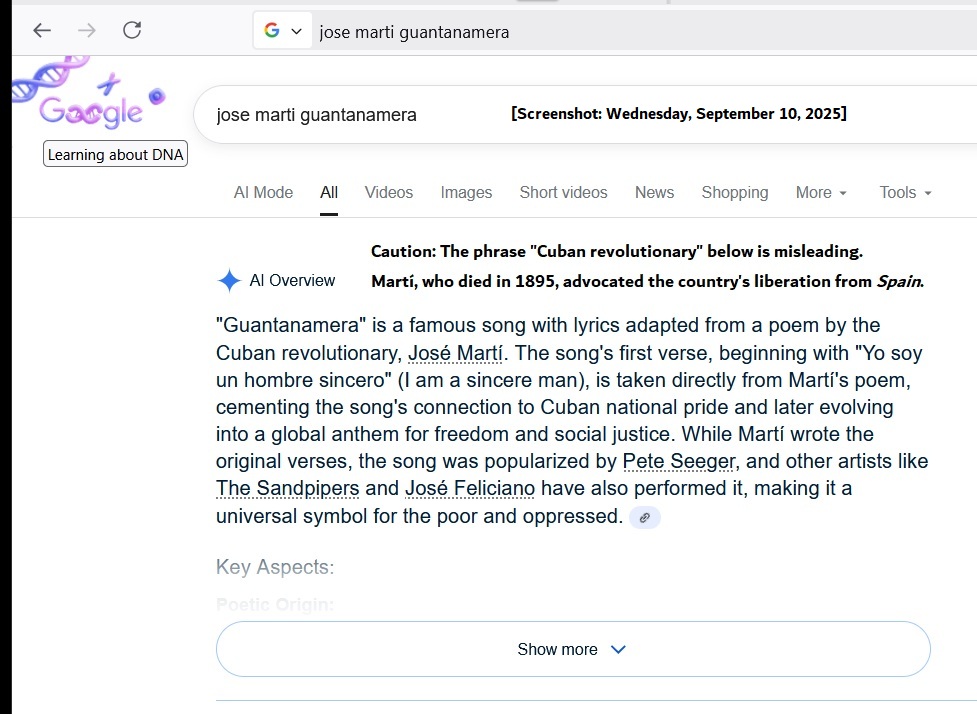The image size is (977, 714).
Task: Switch to the Videos tab
Action: click(389, 193)
